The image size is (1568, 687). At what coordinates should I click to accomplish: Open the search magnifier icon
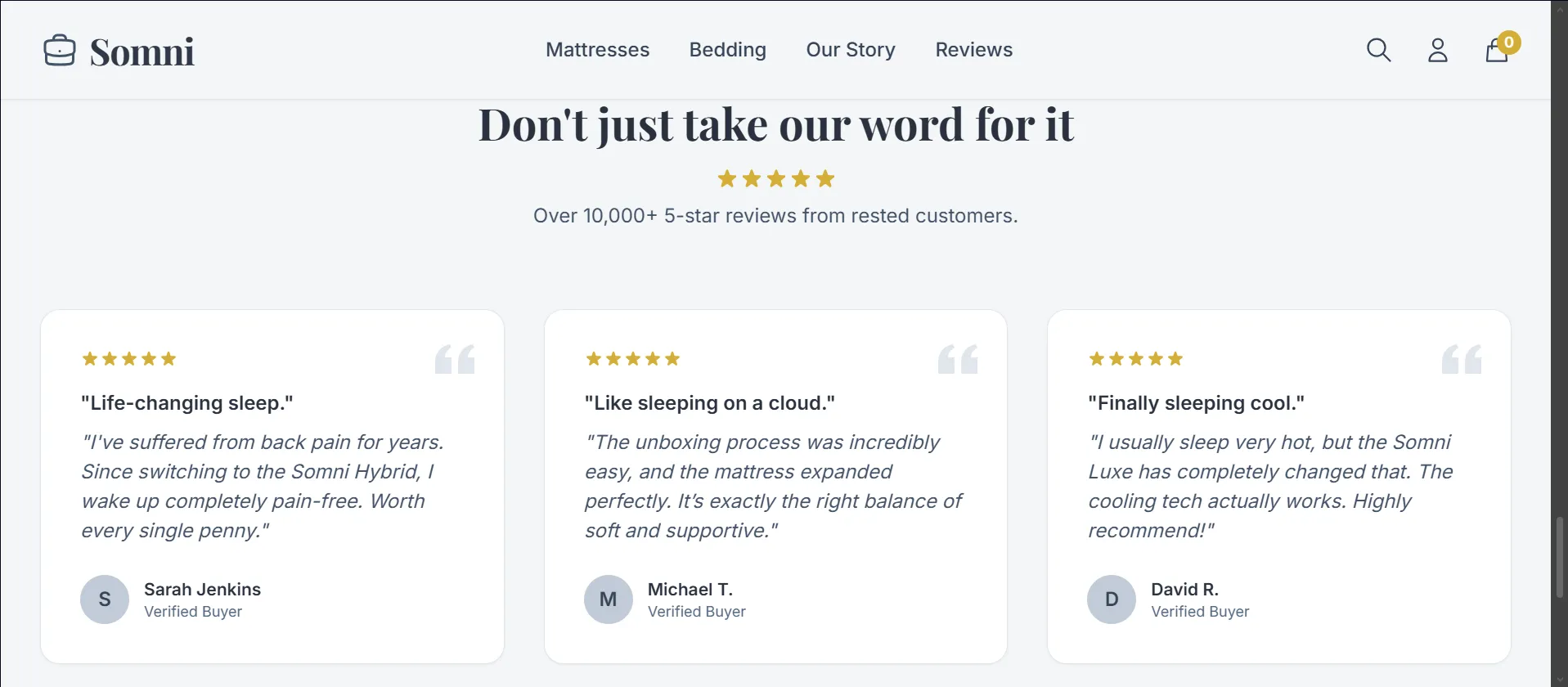1378,51
